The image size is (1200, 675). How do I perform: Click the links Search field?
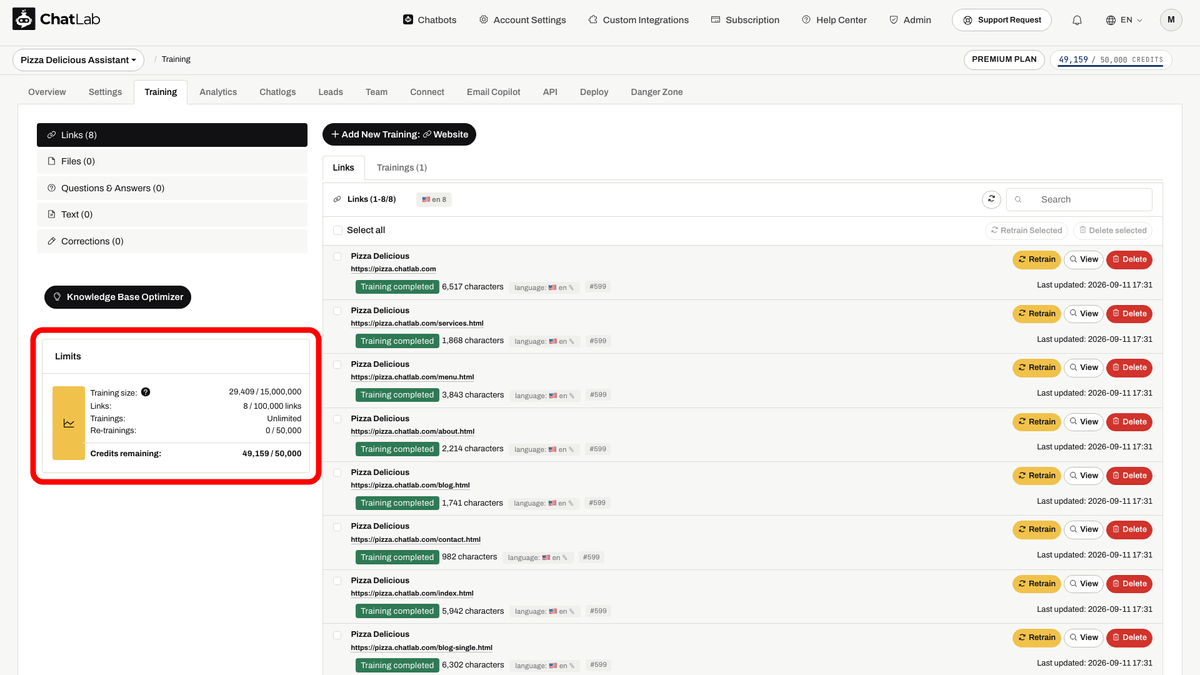coord(1079,199)
